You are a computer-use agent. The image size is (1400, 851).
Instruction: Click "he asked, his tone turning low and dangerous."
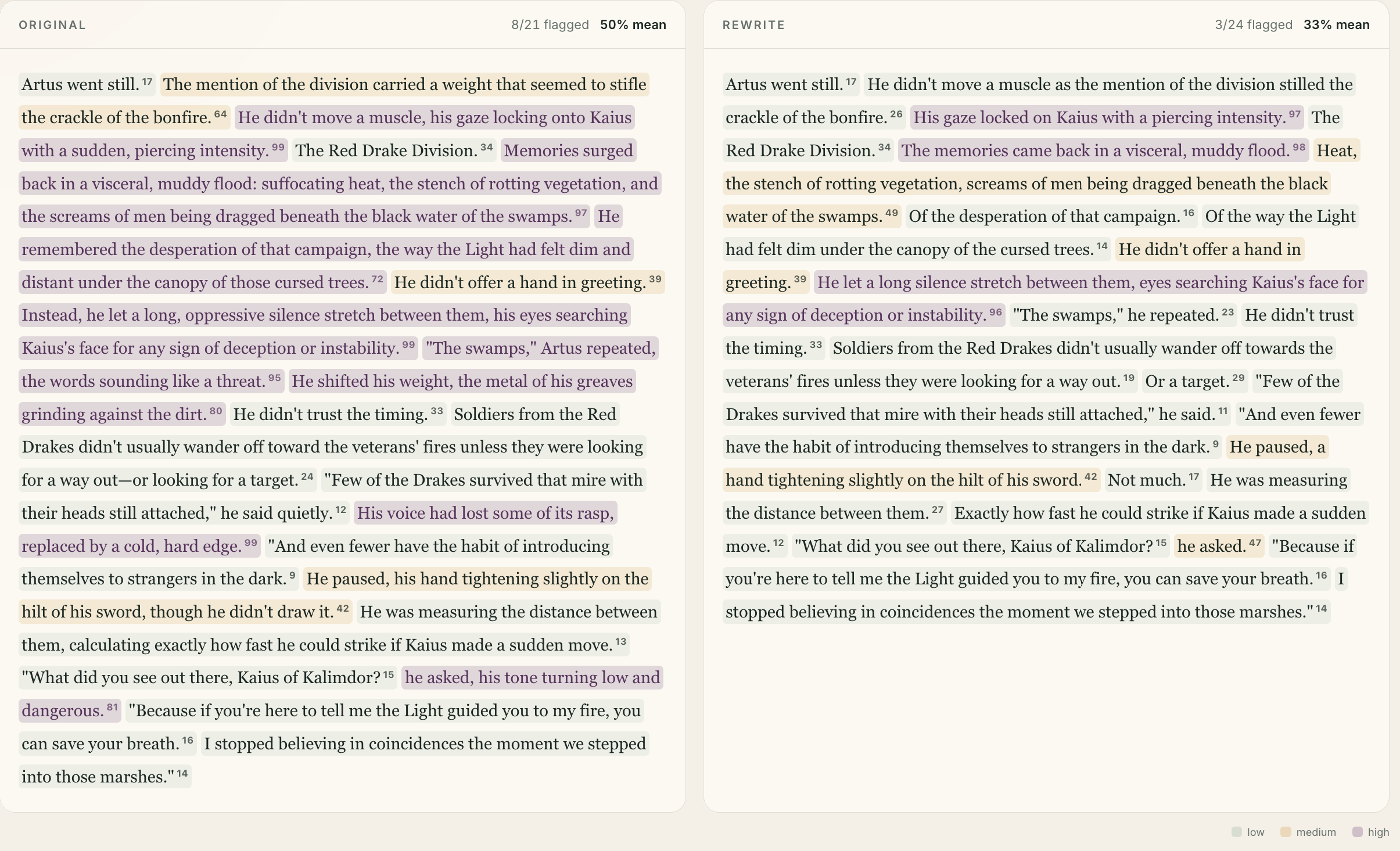coord(532,678)
